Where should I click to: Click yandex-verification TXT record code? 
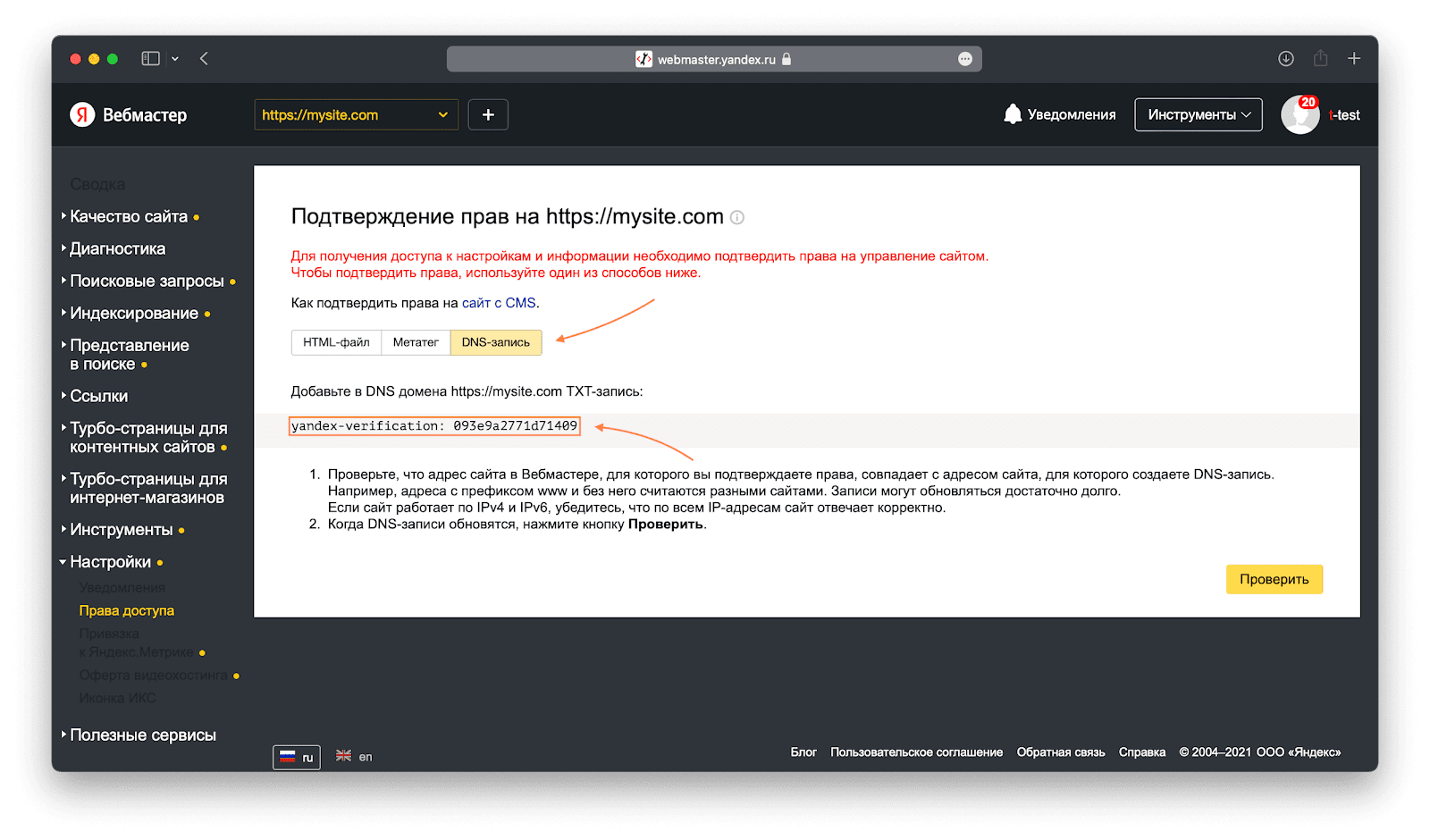[434, 426]
